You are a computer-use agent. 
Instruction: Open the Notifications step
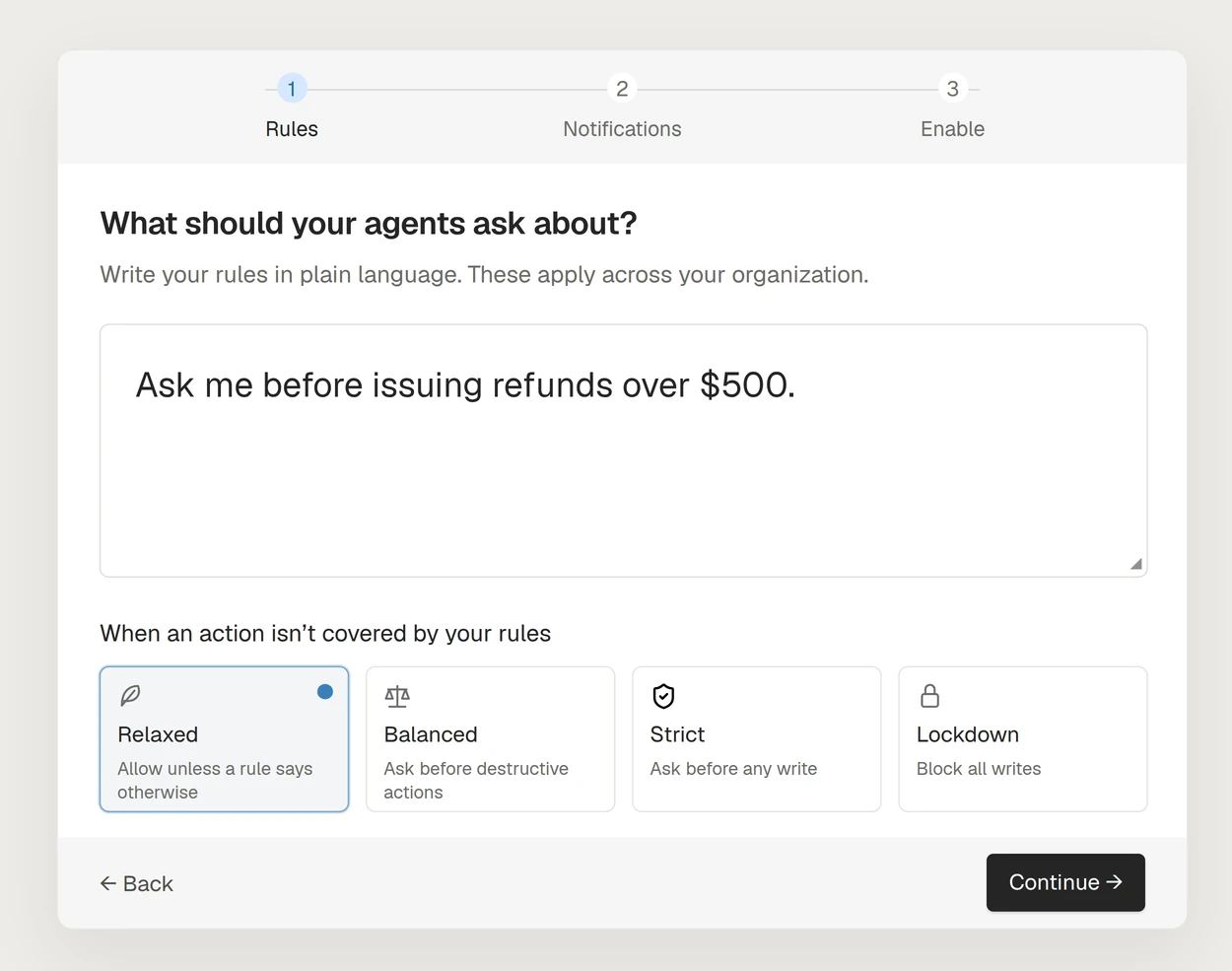coord(622,129)
